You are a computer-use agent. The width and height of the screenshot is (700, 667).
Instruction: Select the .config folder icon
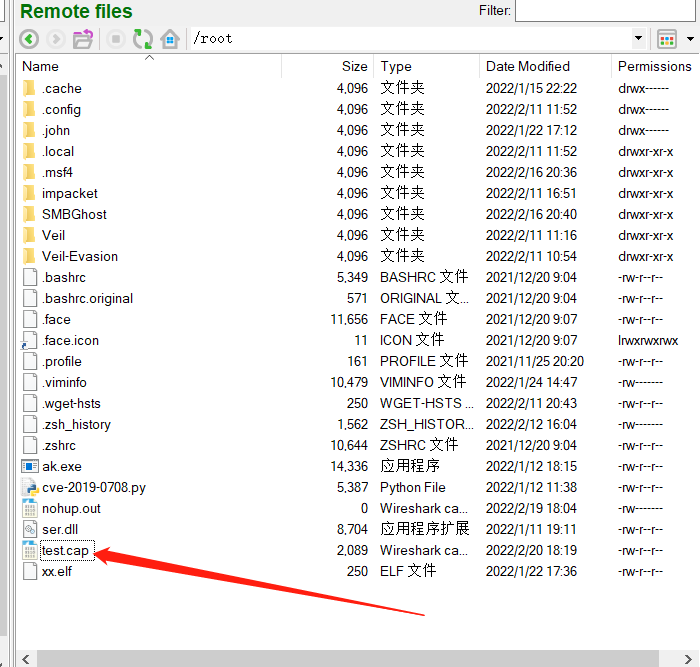tap(29, 109)
